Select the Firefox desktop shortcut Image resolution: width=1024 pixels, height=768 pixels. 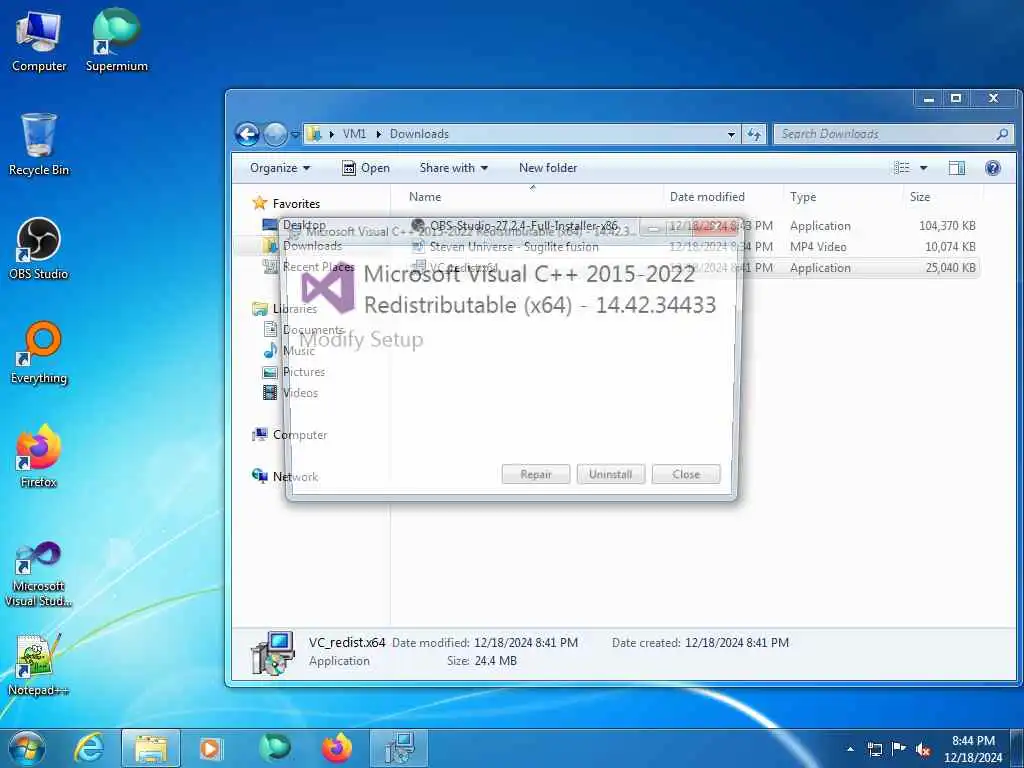point(39,456)
